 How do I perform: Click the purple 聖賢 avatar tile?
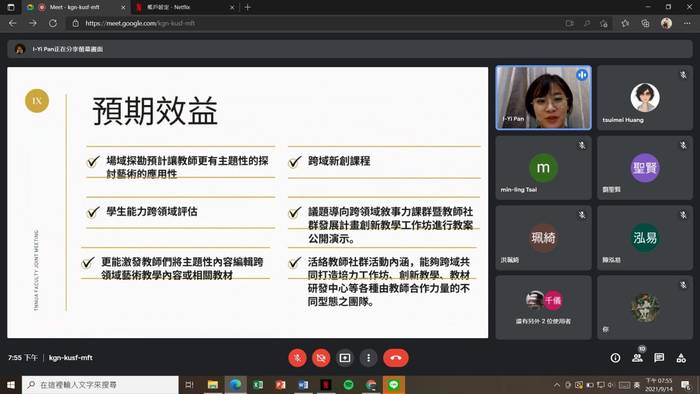tap(645, 168)
